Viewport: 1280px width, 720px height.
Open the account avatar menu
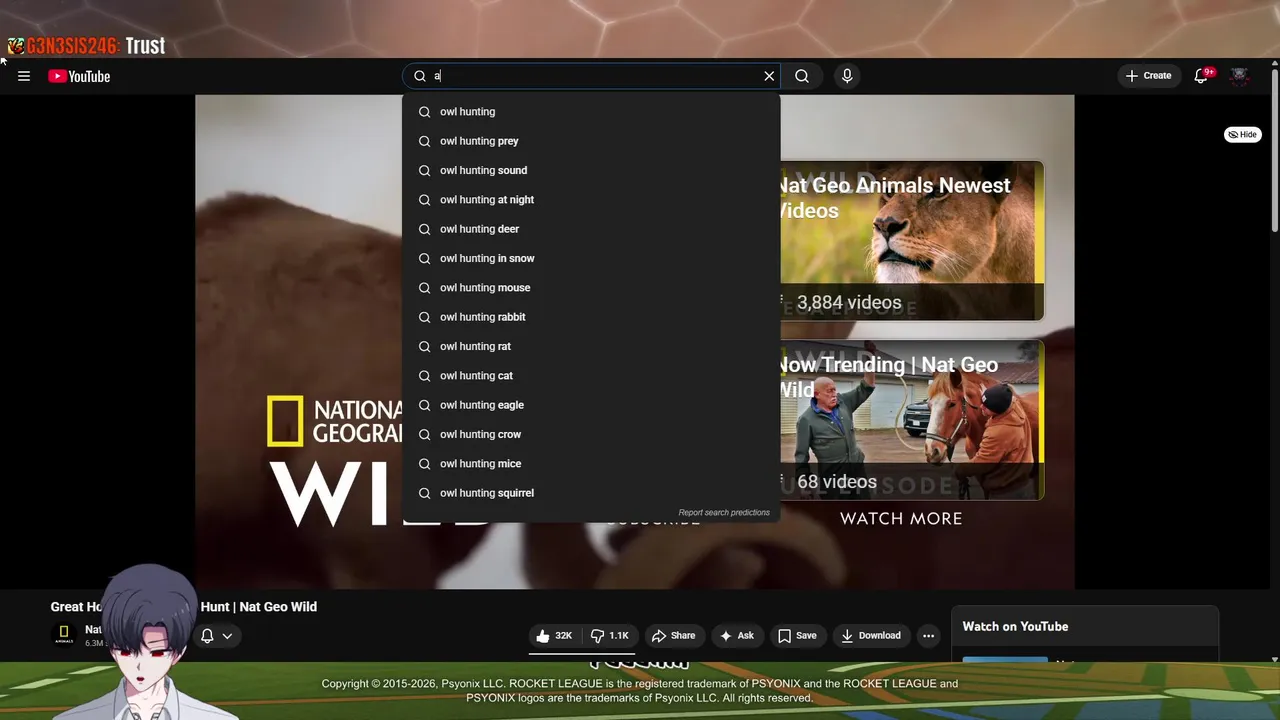pos(1239,76)
